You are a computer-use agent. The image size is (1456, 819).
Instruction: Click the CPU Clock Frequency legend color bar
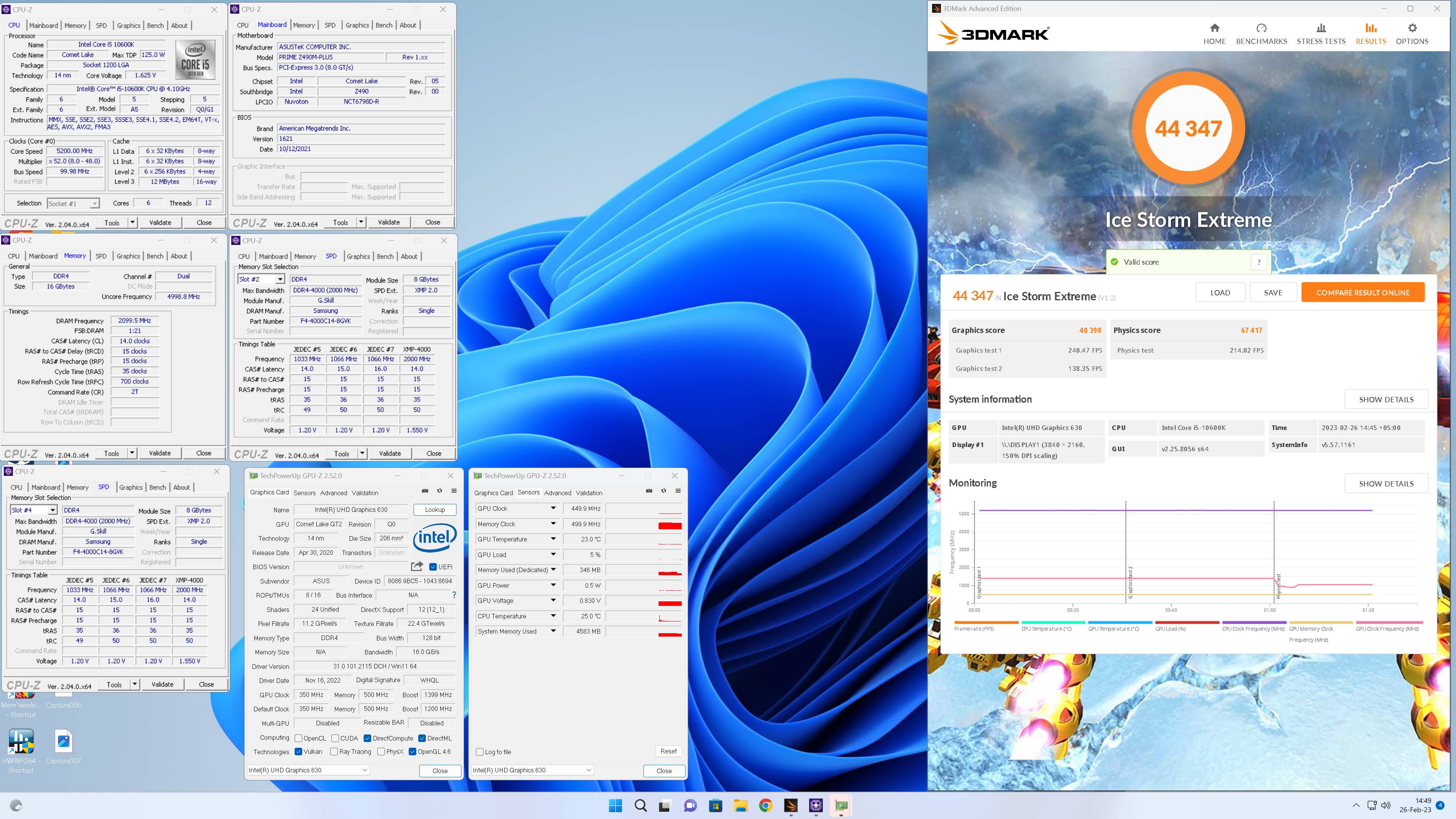tap(1254, 622)
